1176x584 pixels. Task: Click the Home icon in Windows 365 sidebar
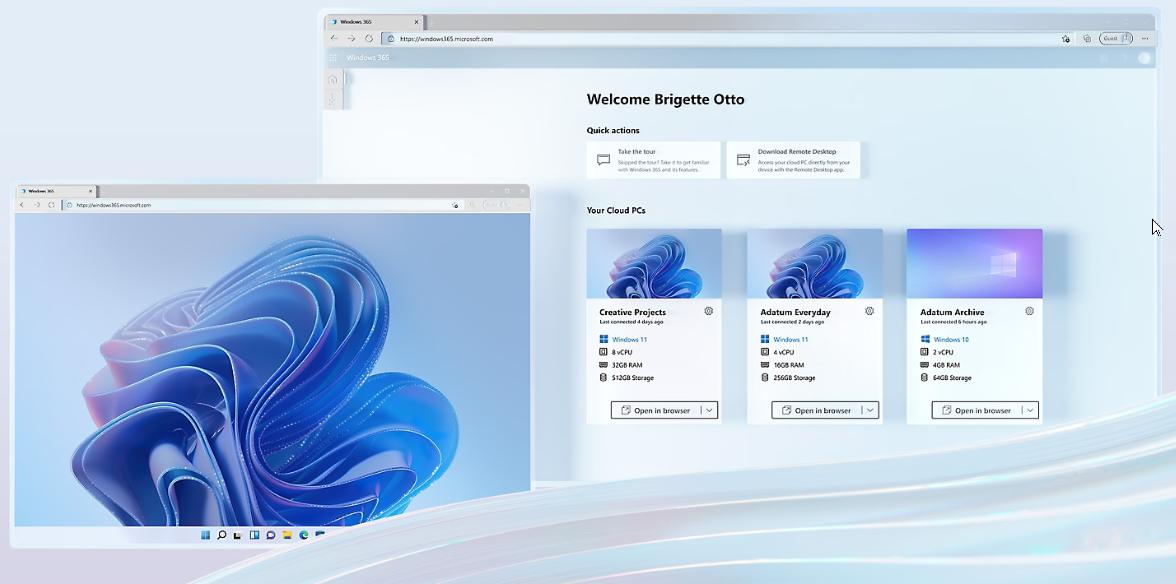pos(333,80)
